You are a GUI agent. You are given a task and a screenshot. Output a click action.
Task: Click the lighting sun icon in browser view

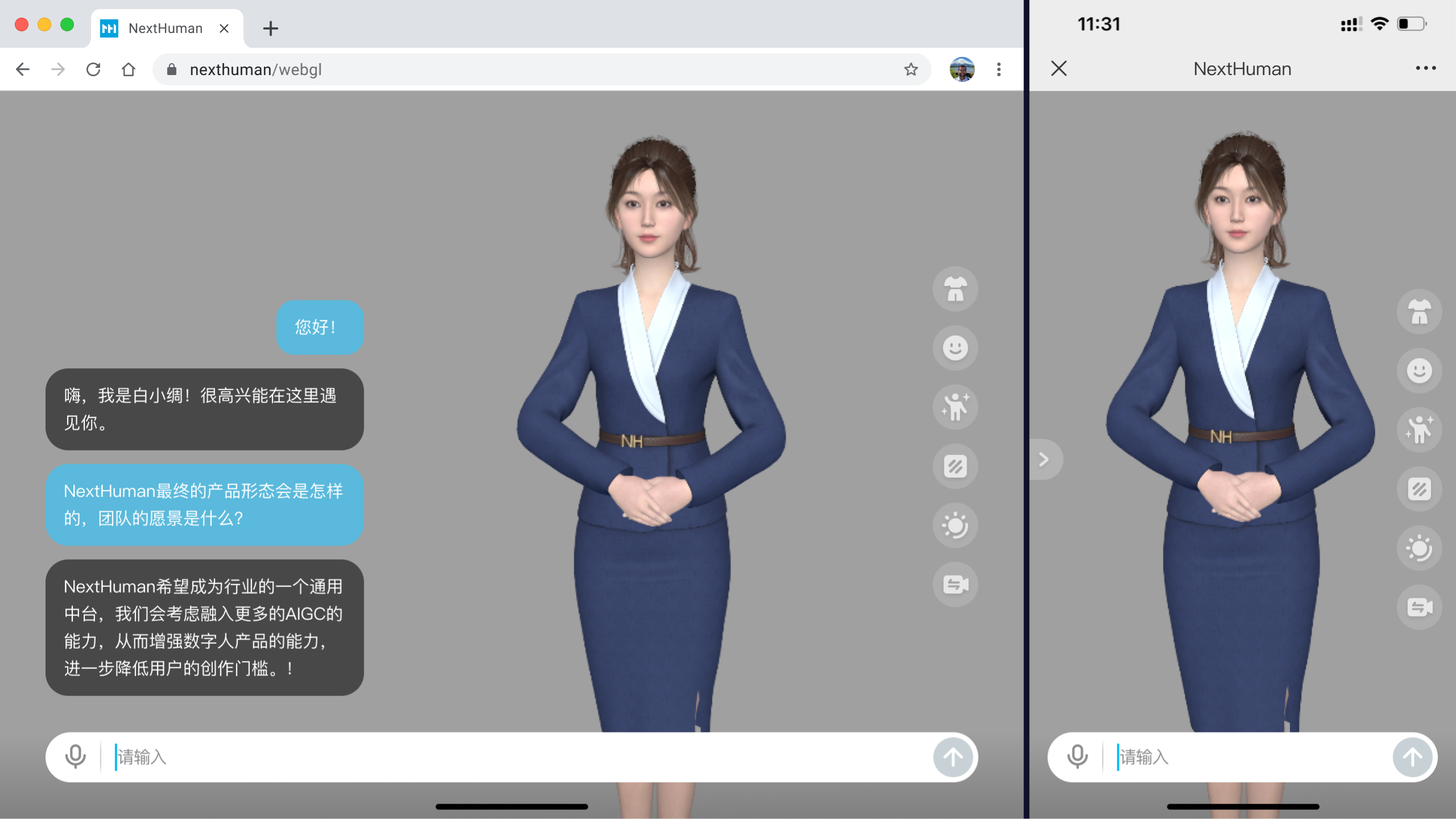coord(955,526)
